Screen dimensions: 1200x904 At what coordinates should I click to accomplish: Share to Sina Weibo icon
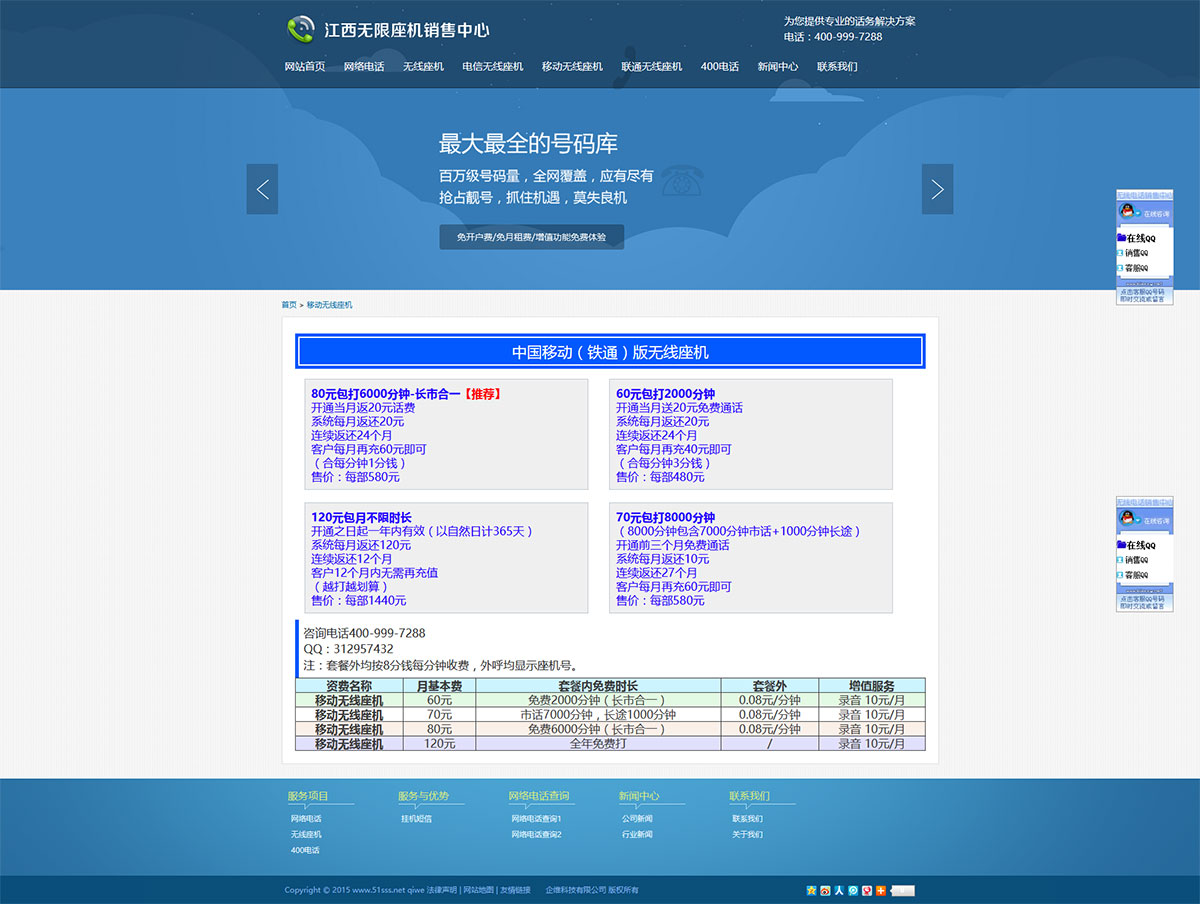pyautogui.click(x=825, y=890)
